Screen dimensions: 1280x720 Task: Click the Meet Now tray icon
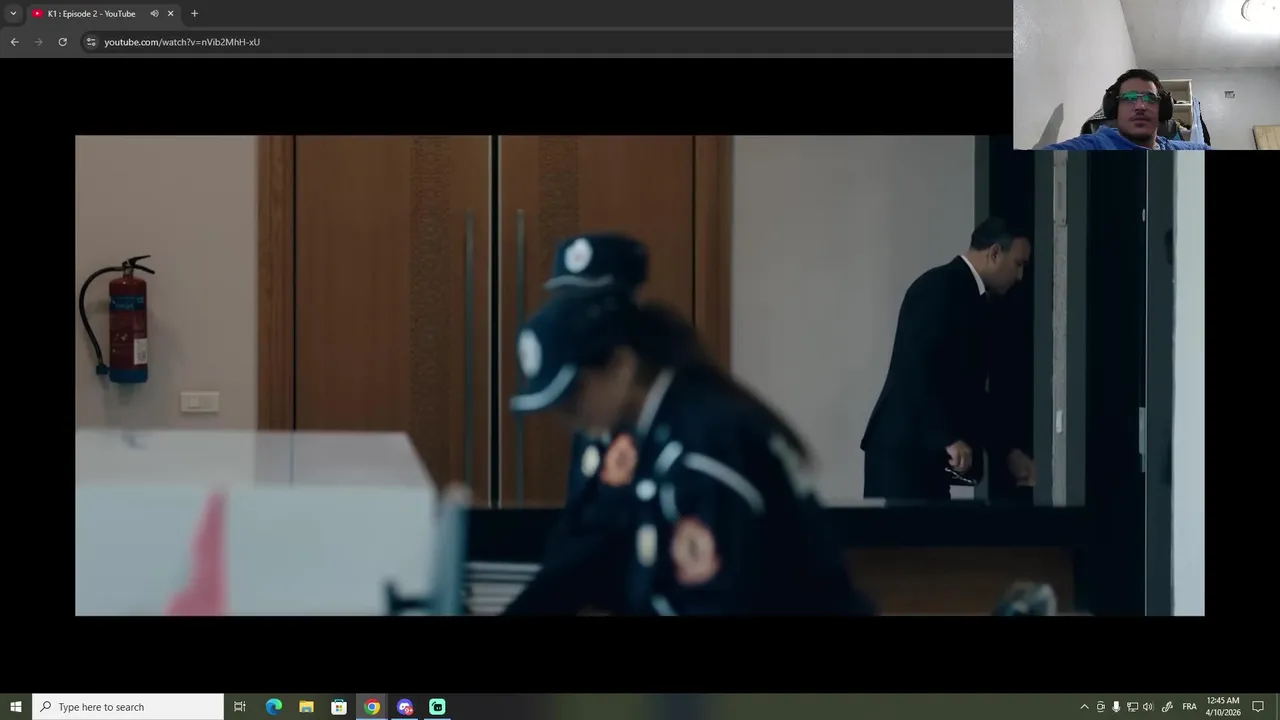(x=1101, y=707)
